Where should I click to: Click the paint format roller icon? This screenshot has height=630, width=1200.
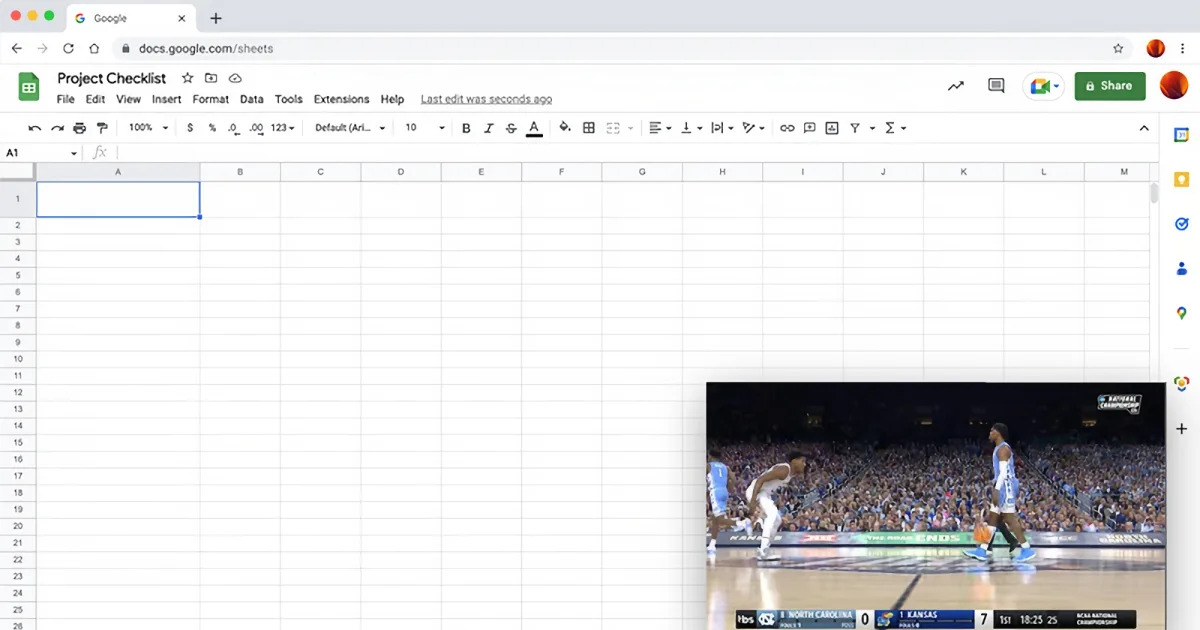point(102,128)
